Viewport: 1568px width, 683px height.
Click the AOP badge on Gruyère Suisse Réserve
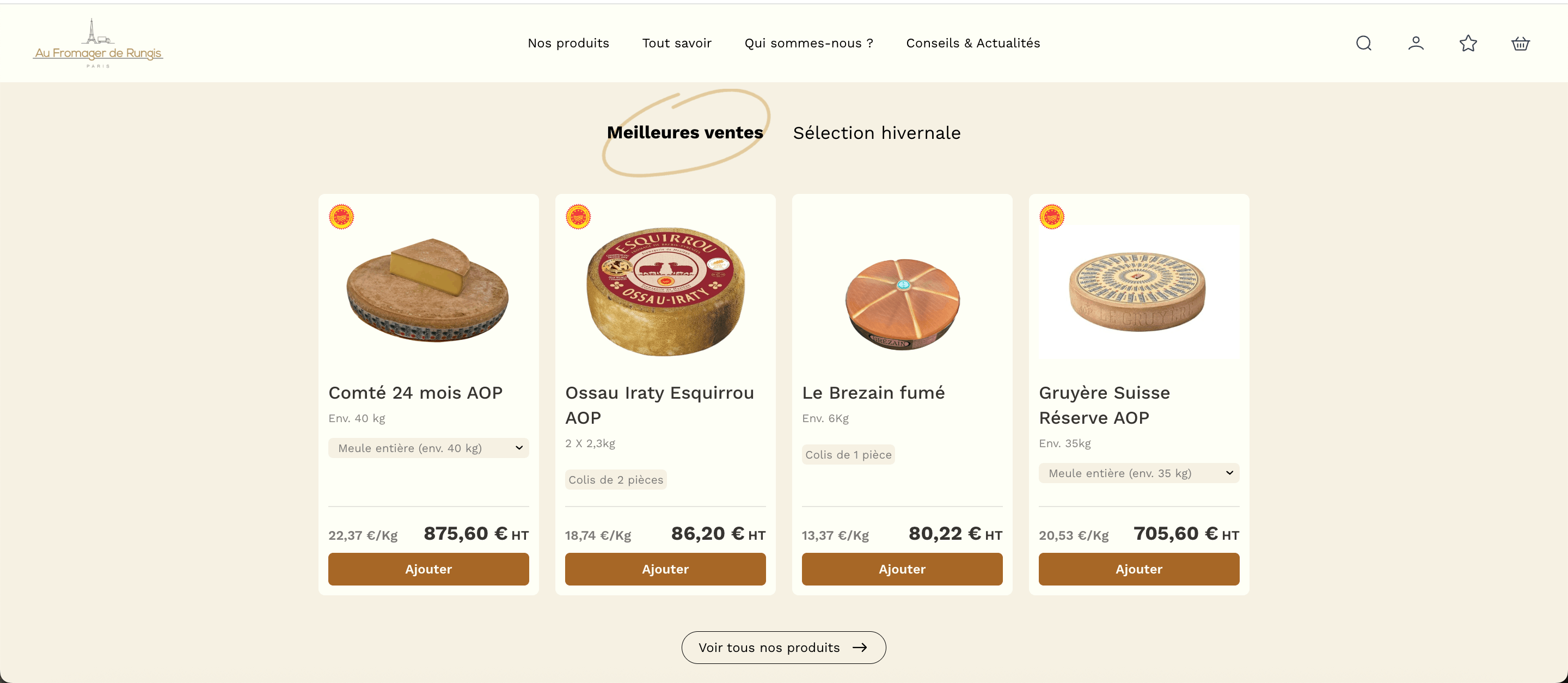(x=1052, y=216)
